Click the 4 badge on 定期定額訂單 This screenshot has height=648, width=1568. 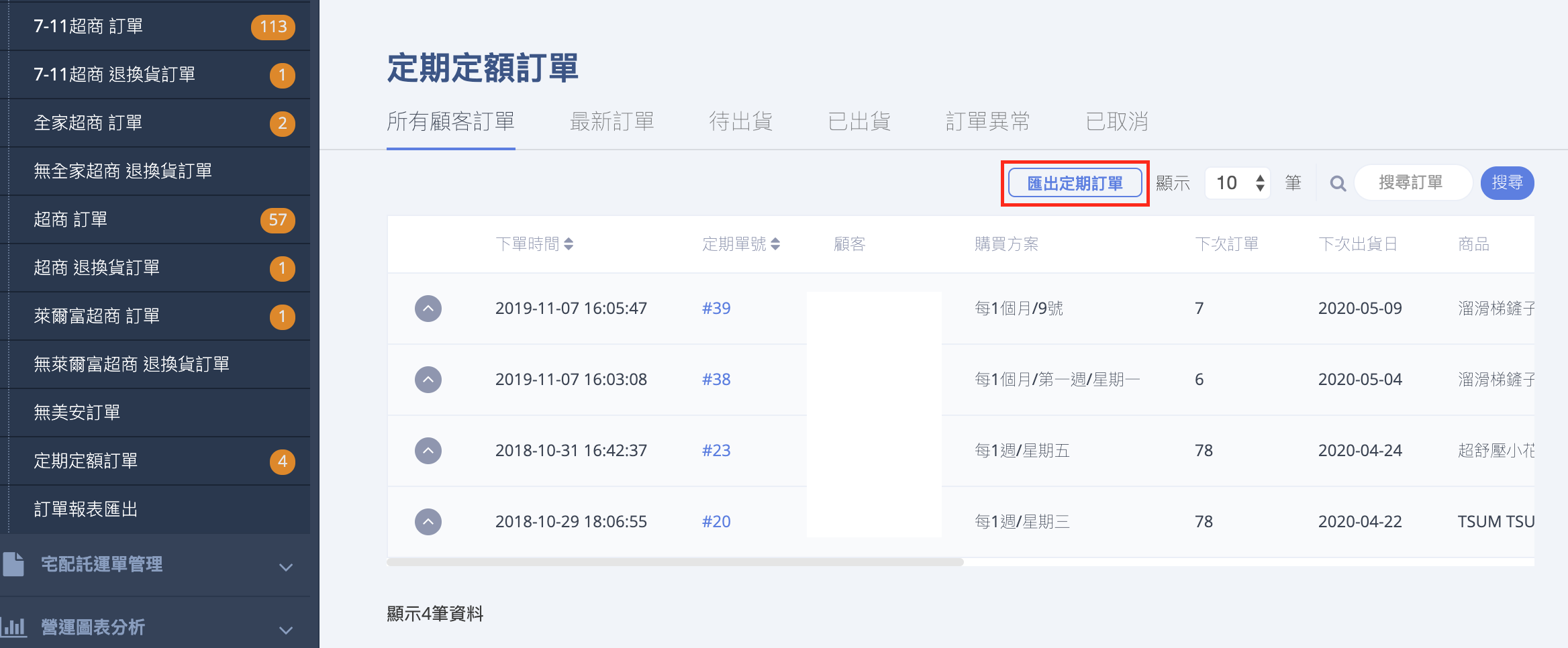(x=283, y=462)
